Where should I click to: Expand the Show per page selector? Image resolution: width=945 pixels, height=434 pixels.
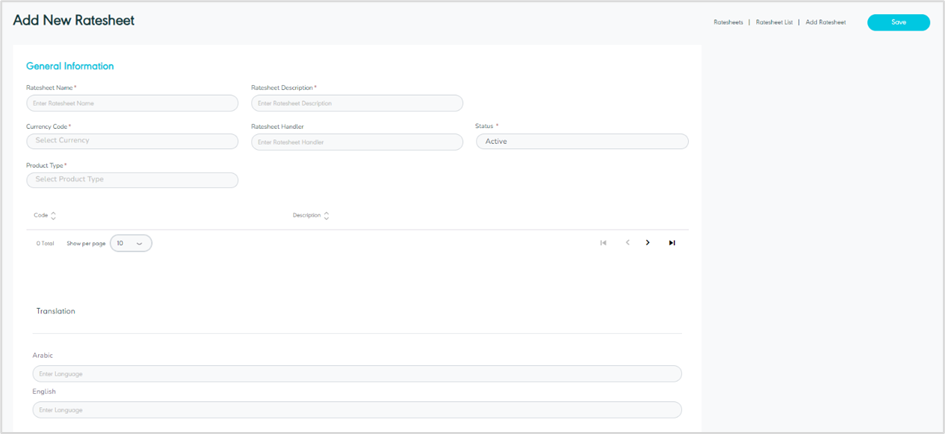coord(131,243)
